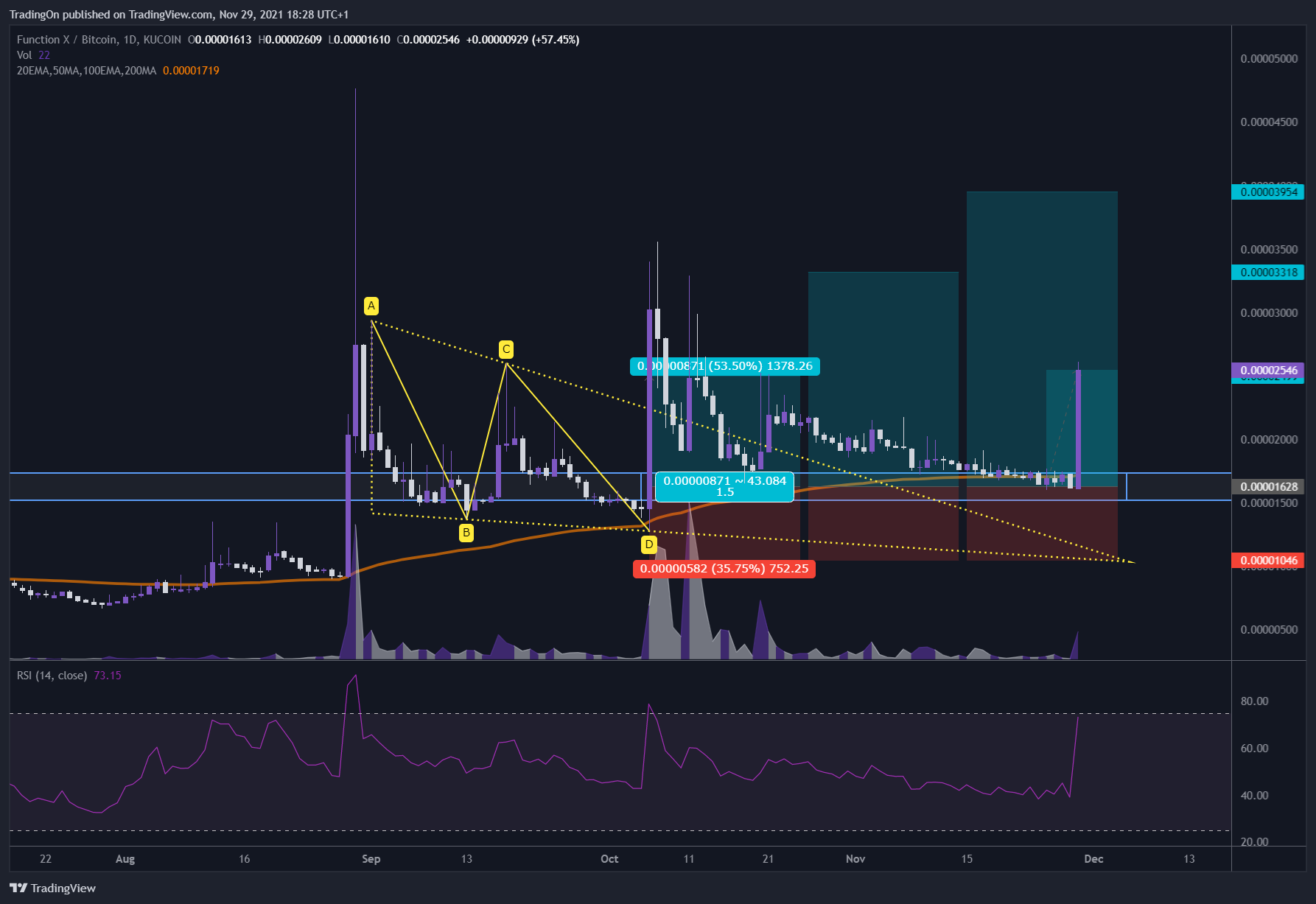1316x904 pixels.
Task: Click the 0.00005000 price scale value
Action: coord(1269,59)
